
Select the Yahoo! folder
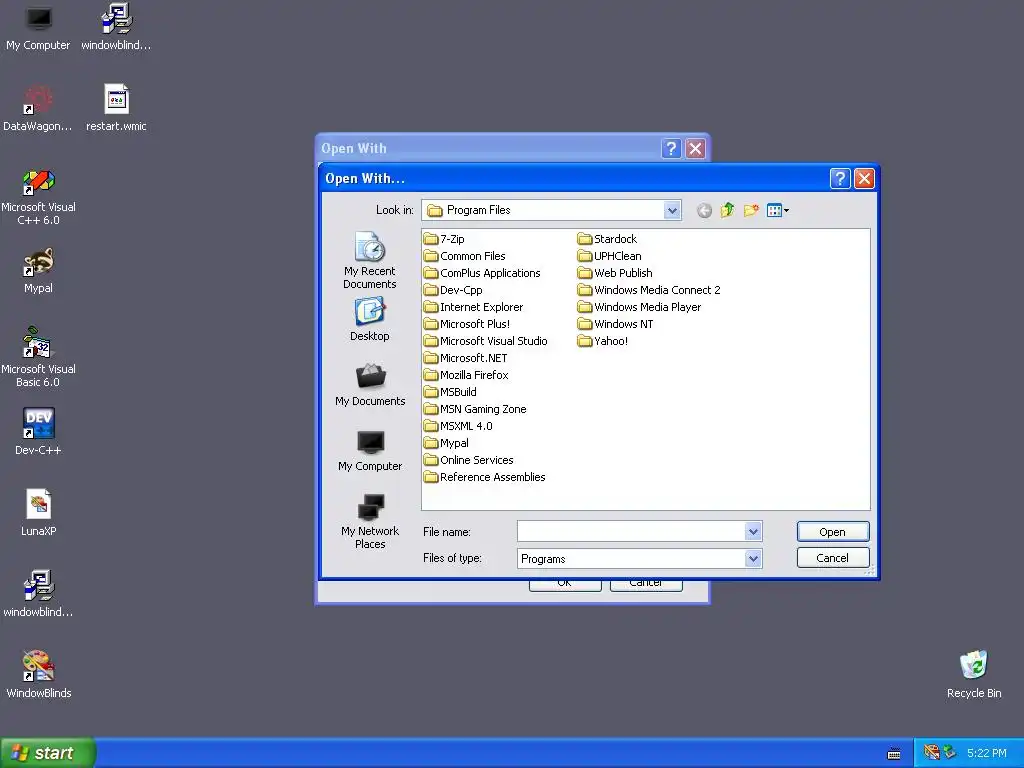click(603, 341)
